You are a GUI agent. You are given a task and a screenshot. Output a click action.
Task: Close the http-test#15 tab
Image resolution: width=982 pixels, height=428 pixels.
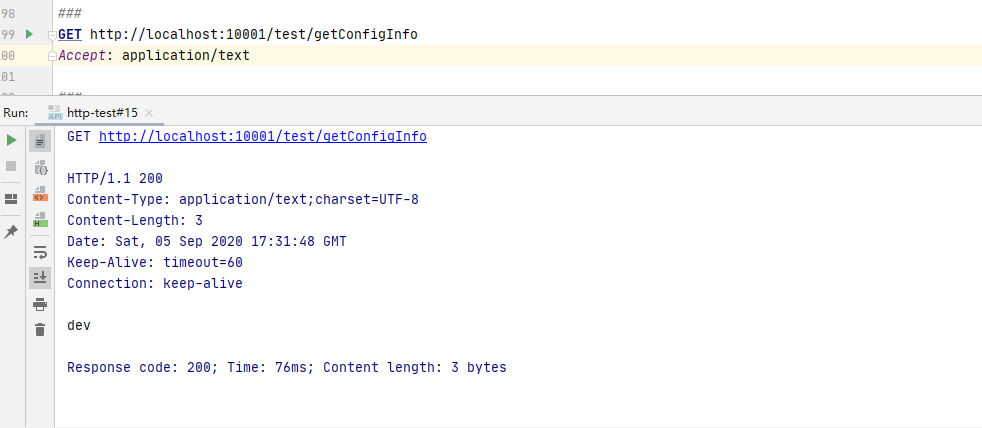click(148, 113)
